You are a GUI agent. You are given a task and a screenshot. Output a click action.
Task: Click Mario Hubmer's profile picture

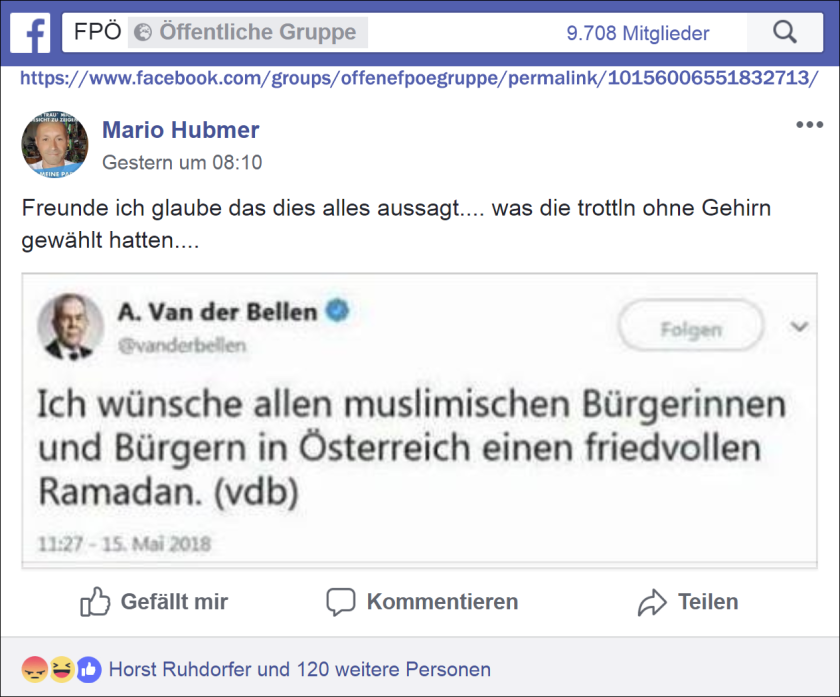[x=55, y=144]
